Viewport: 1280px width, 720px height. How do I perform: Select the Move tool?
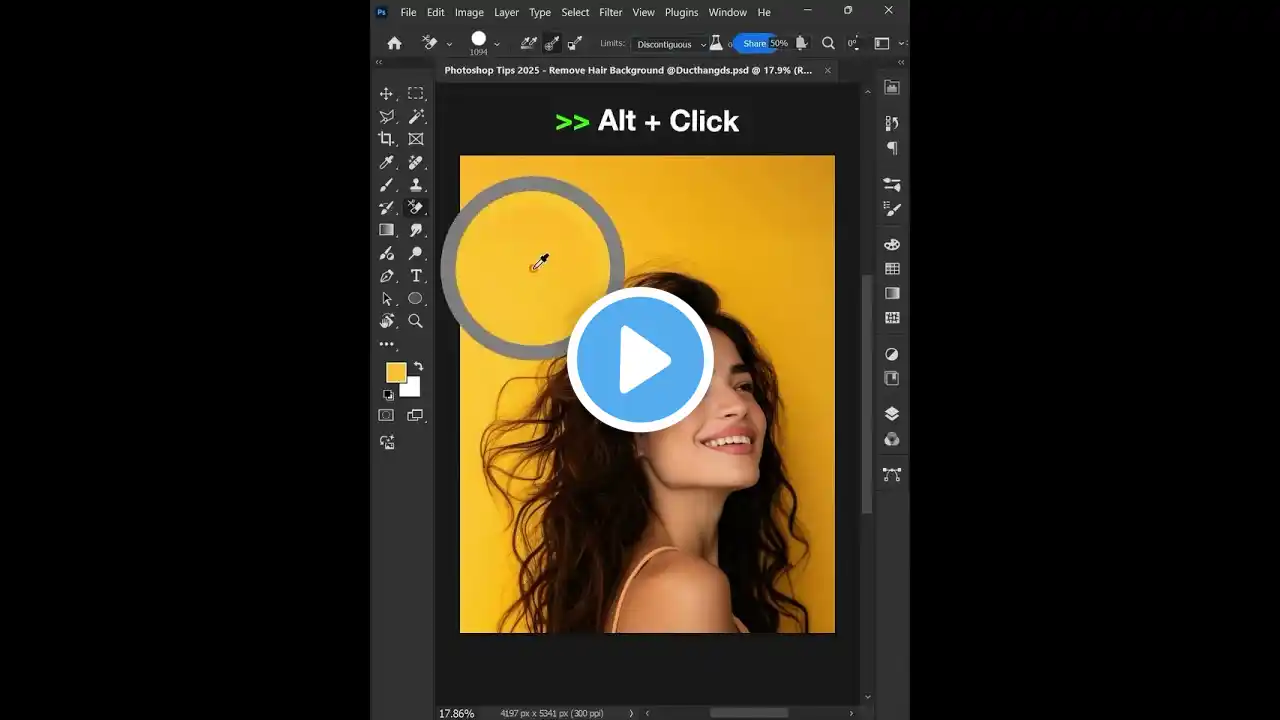[x=386, y=93]
